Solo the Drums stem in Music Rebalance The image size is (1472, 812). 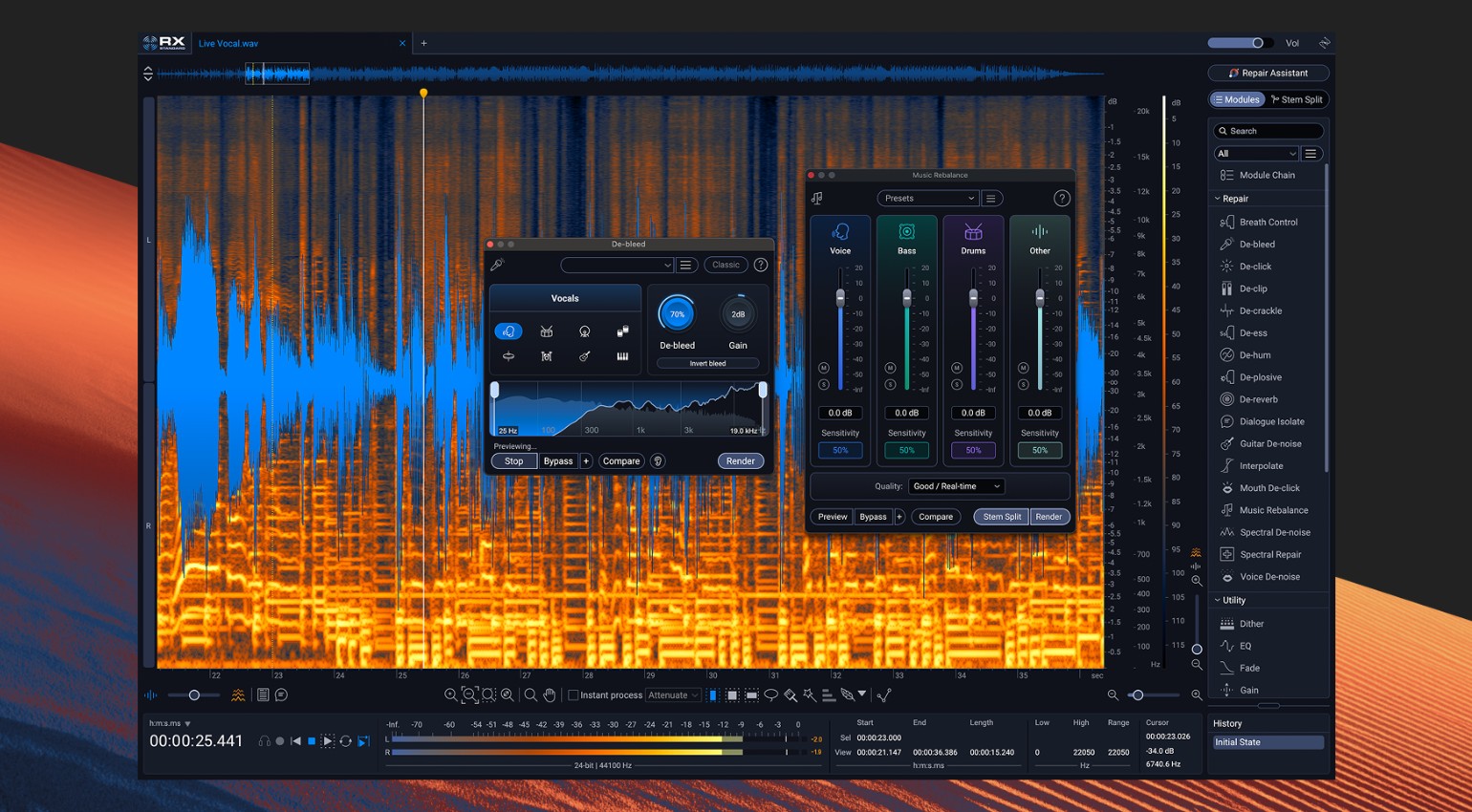956,384
